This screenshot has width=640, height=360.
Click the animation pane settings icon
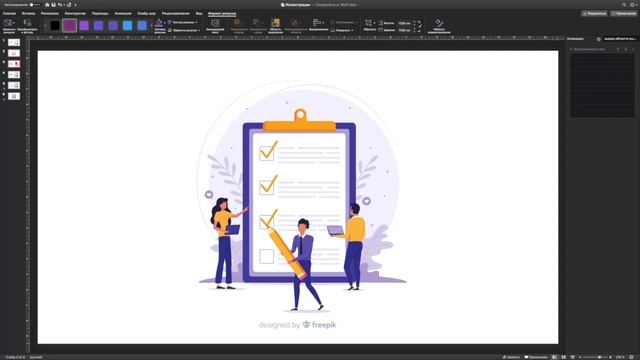click(598, 39)
